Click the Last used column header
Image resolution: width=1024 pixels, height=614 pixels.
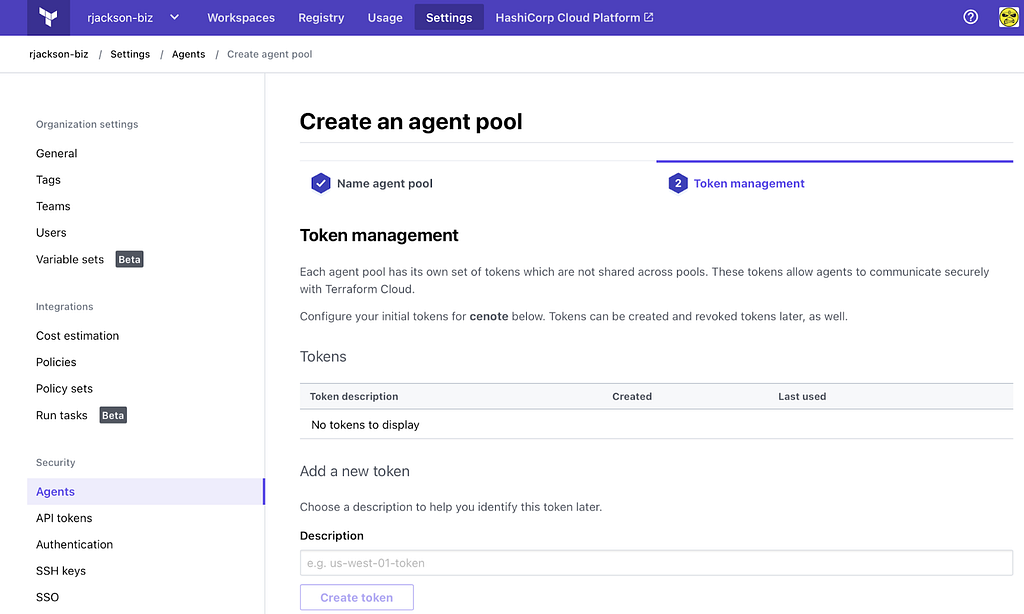[802, 396]
